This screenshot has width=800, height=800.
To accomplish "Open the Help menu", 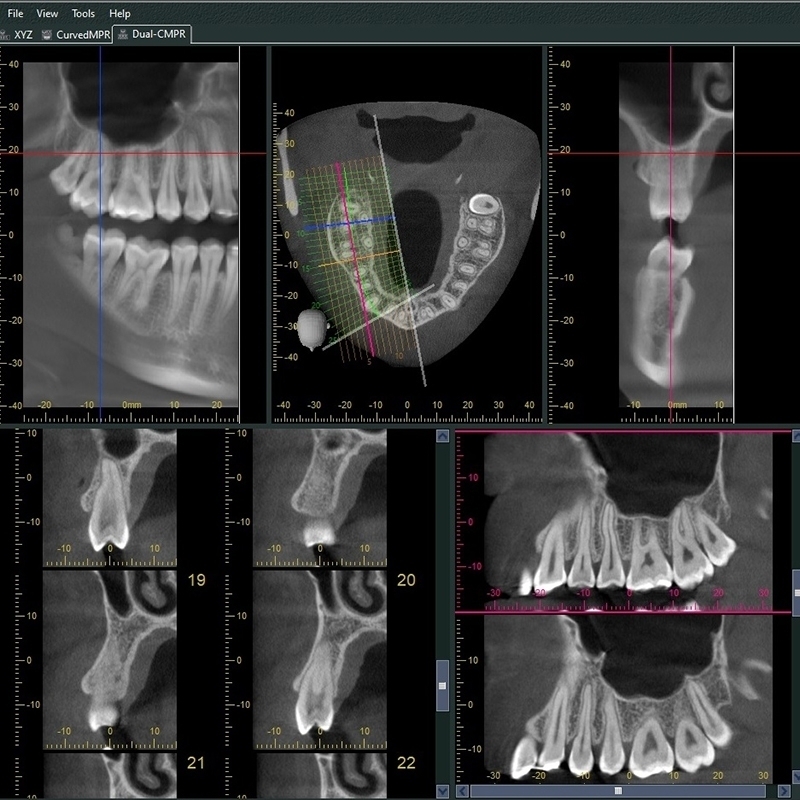I will tap(120, 14).
